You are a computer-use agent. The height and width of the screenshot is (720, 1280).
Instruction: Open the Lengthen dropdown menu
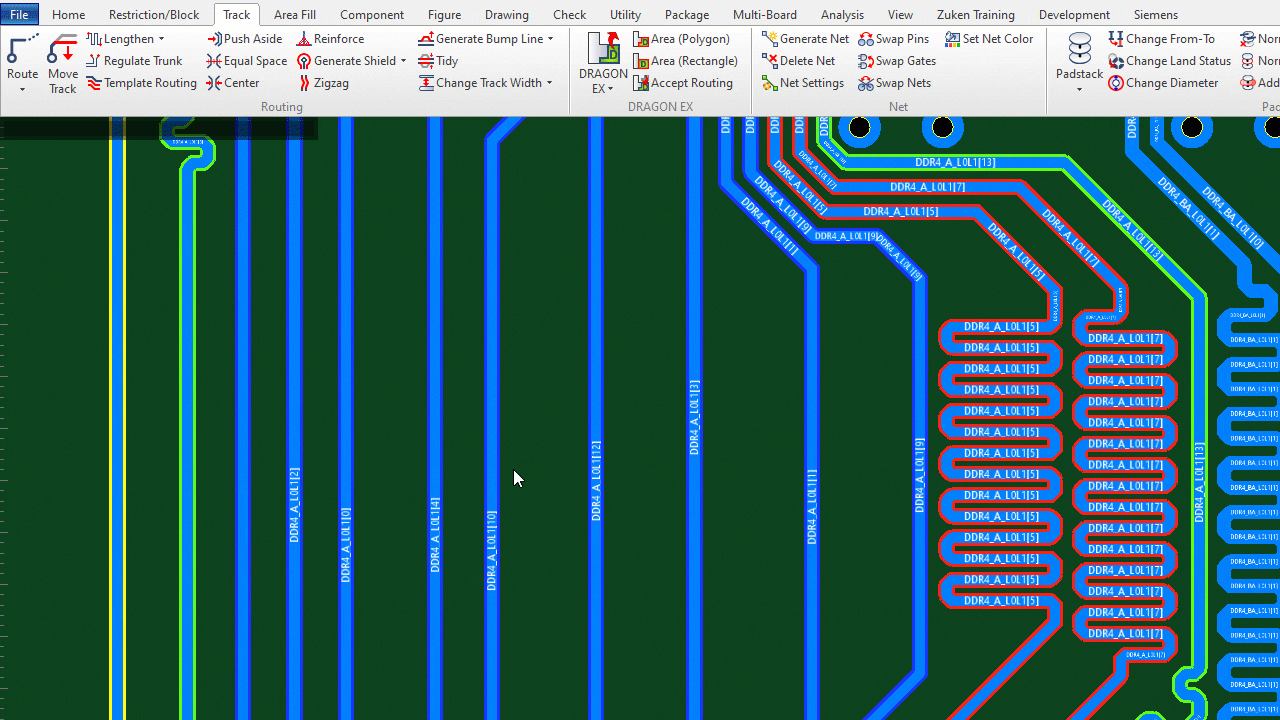(x=162, y=38)
